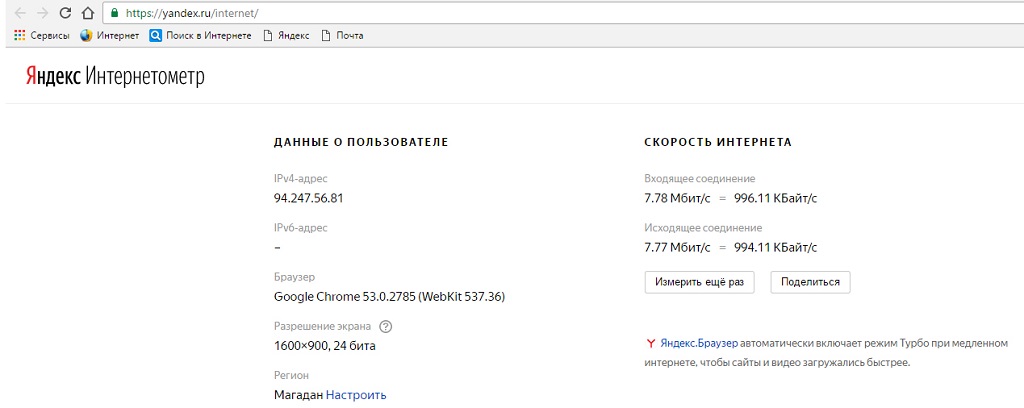Click the 994.11 КБайт/с outgoing value
Screen dimensions: 1024x408
[775, 247]
